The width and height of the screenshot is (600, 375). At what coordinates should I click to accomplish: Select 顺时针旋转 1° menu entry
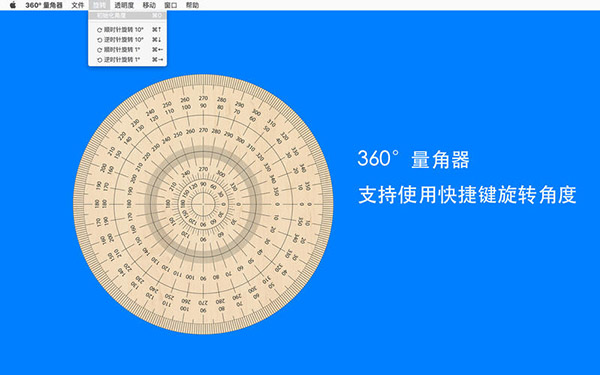(127, 49)
